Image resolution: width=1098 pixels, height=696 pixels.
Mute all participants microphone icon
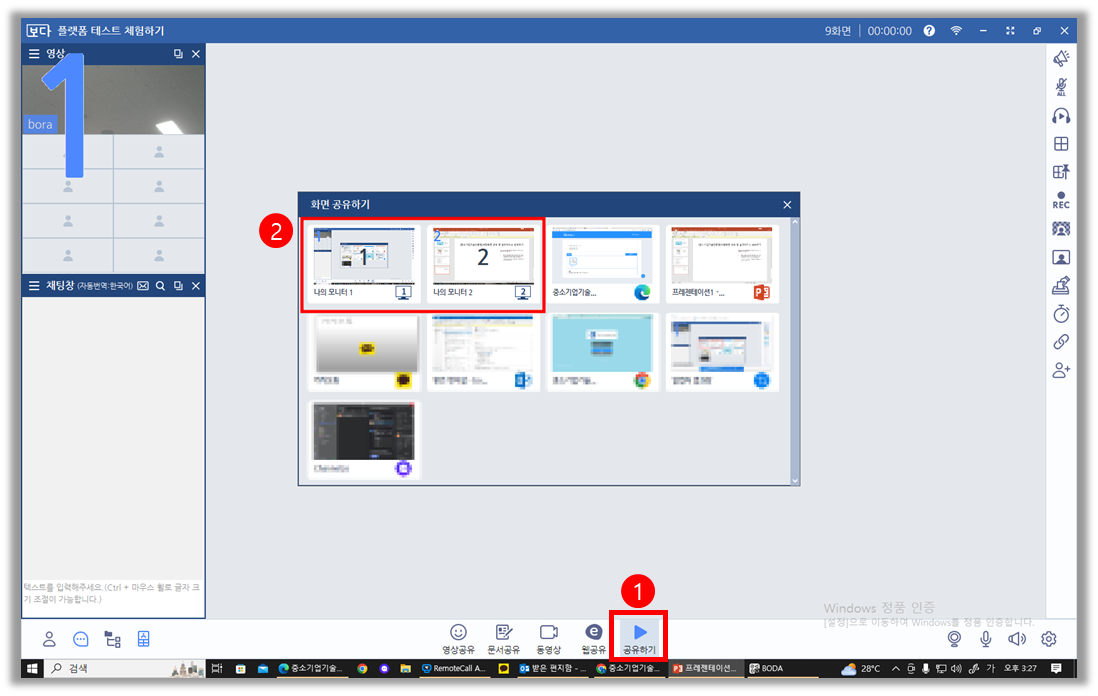pos(1061,87)
